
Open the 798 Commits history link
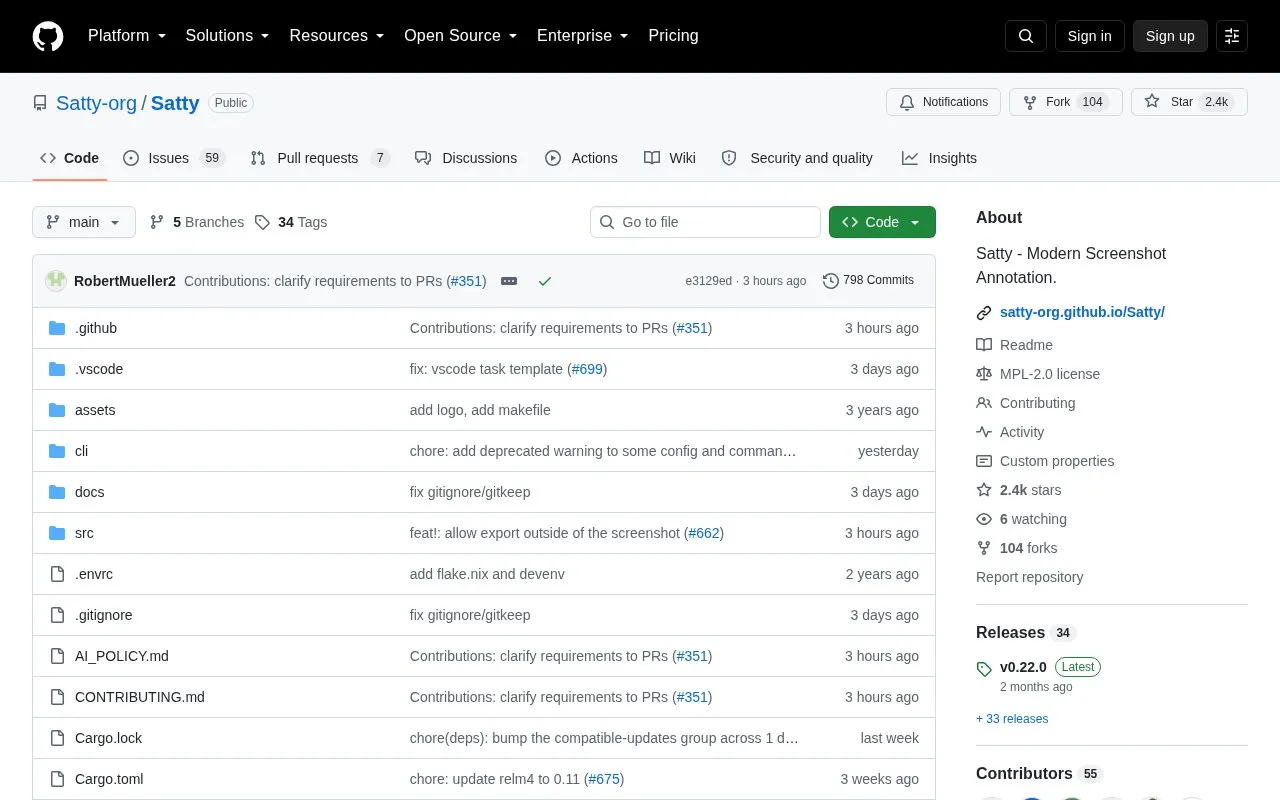pyautogui.click(x=868, y=281)
